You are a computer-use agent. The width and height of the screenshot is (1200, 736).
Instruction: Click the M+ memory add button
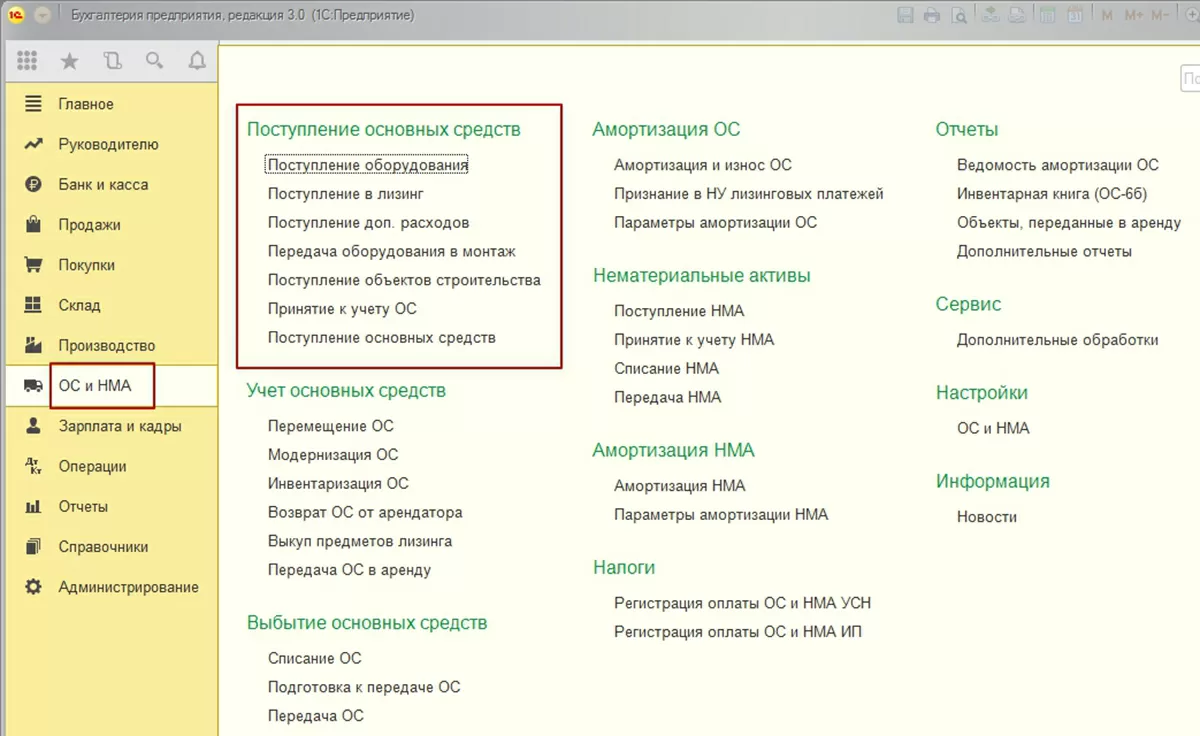pos(1134,15)
